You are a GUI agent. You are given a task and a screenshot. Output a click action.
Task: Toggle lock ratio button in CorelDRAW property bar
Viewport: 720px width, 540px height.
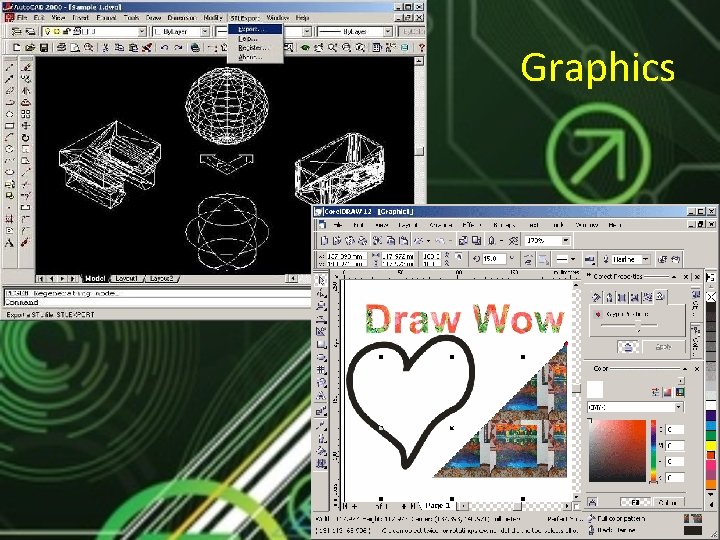(x=458, y=258)
